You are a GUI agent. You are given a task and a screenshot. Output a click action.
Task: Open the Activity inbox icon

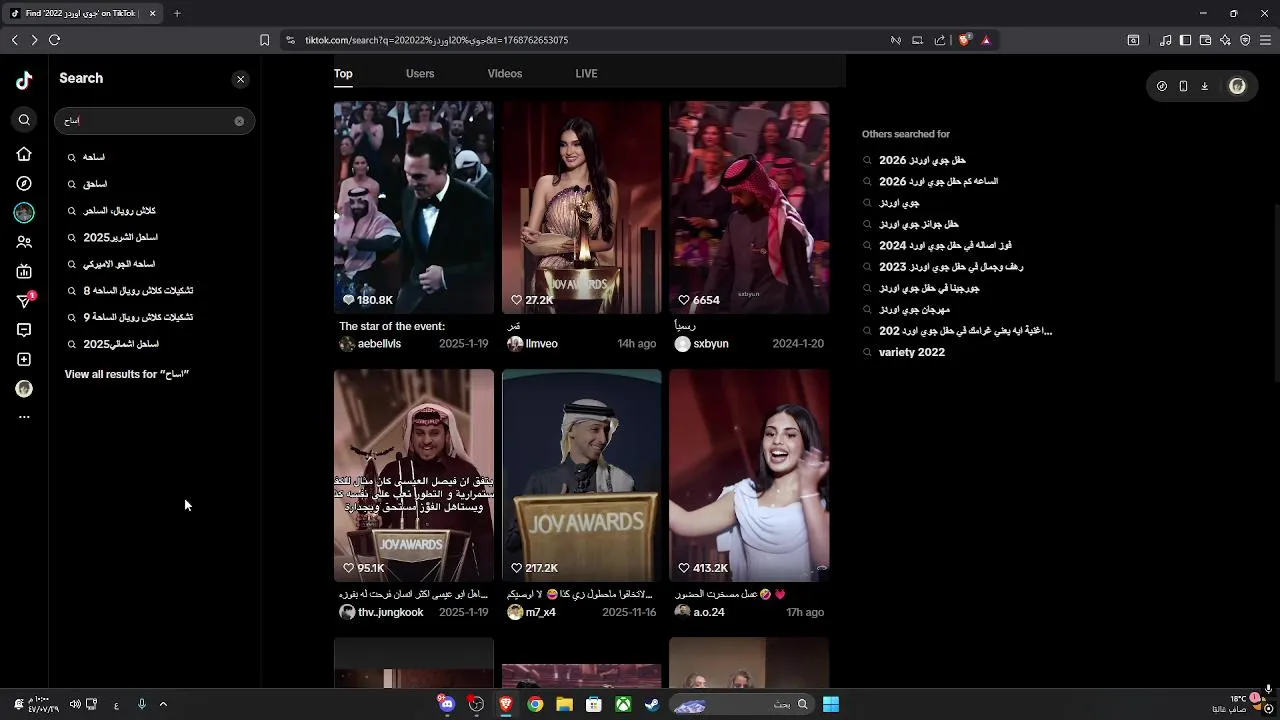point(24,330)
